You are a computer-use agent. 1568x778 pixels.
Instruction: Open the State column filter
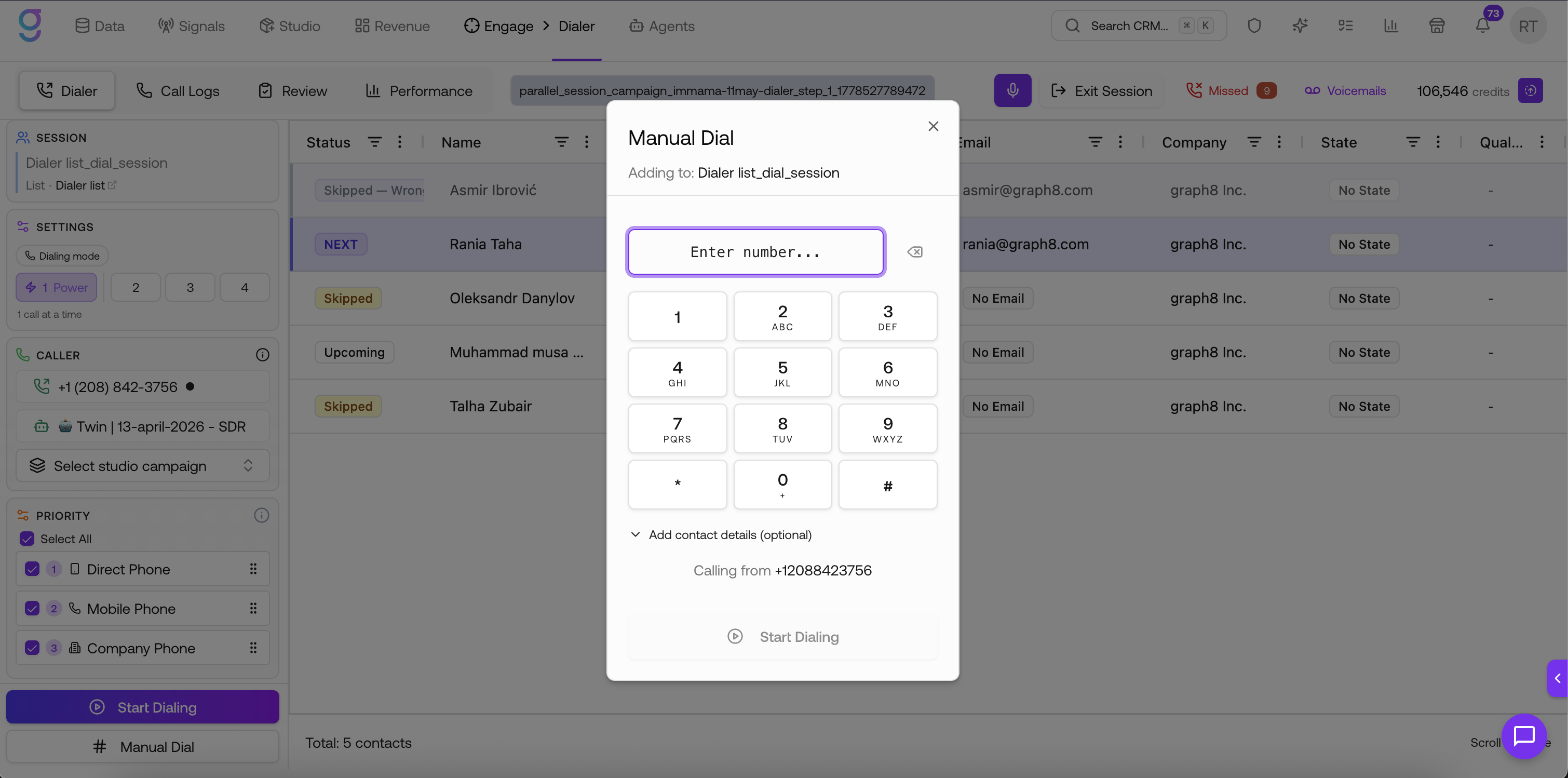point(1413,142)
